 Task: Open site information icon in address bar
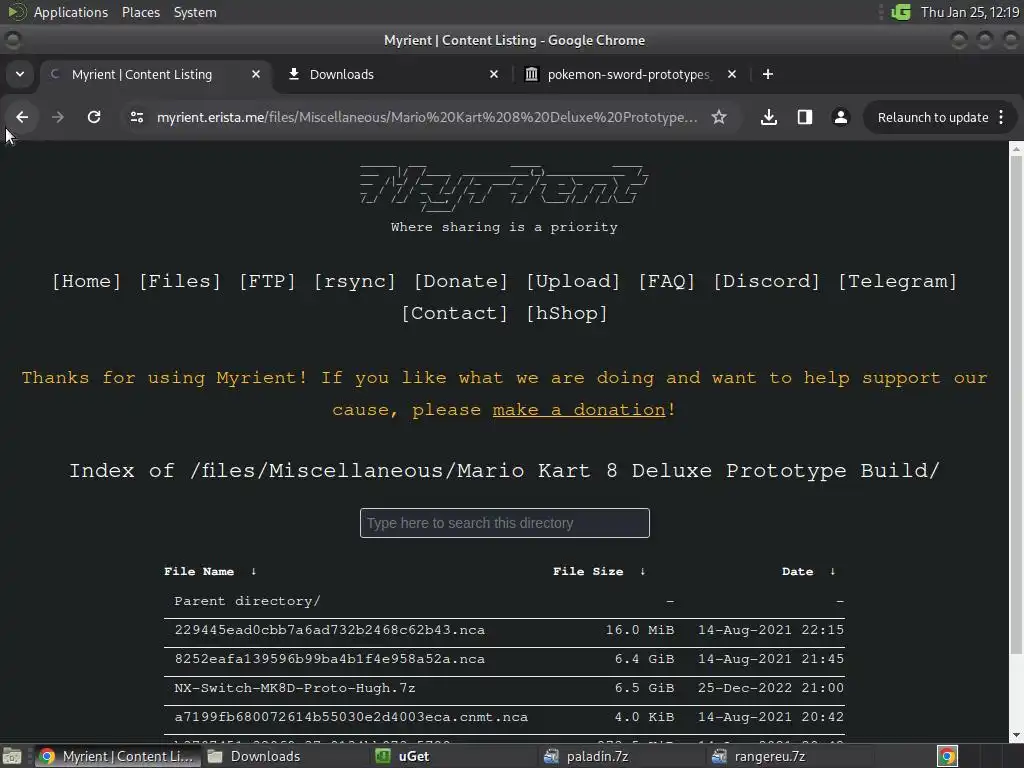137,117
